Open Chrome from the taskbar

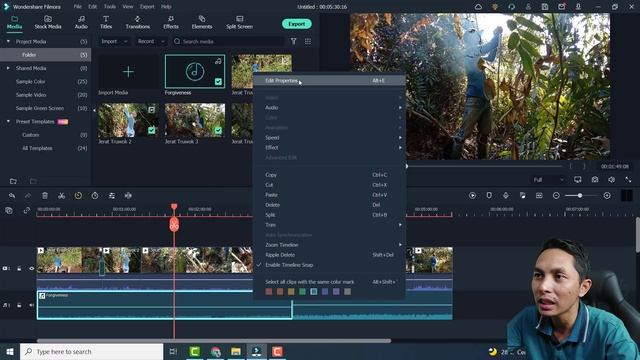click(x=216, y=351)
